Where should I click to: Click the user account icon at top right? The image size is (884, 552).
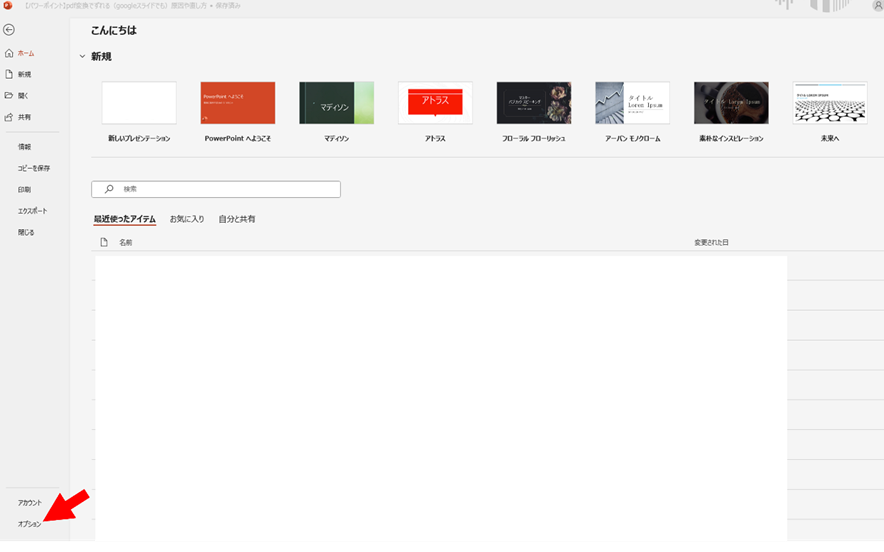877,6
